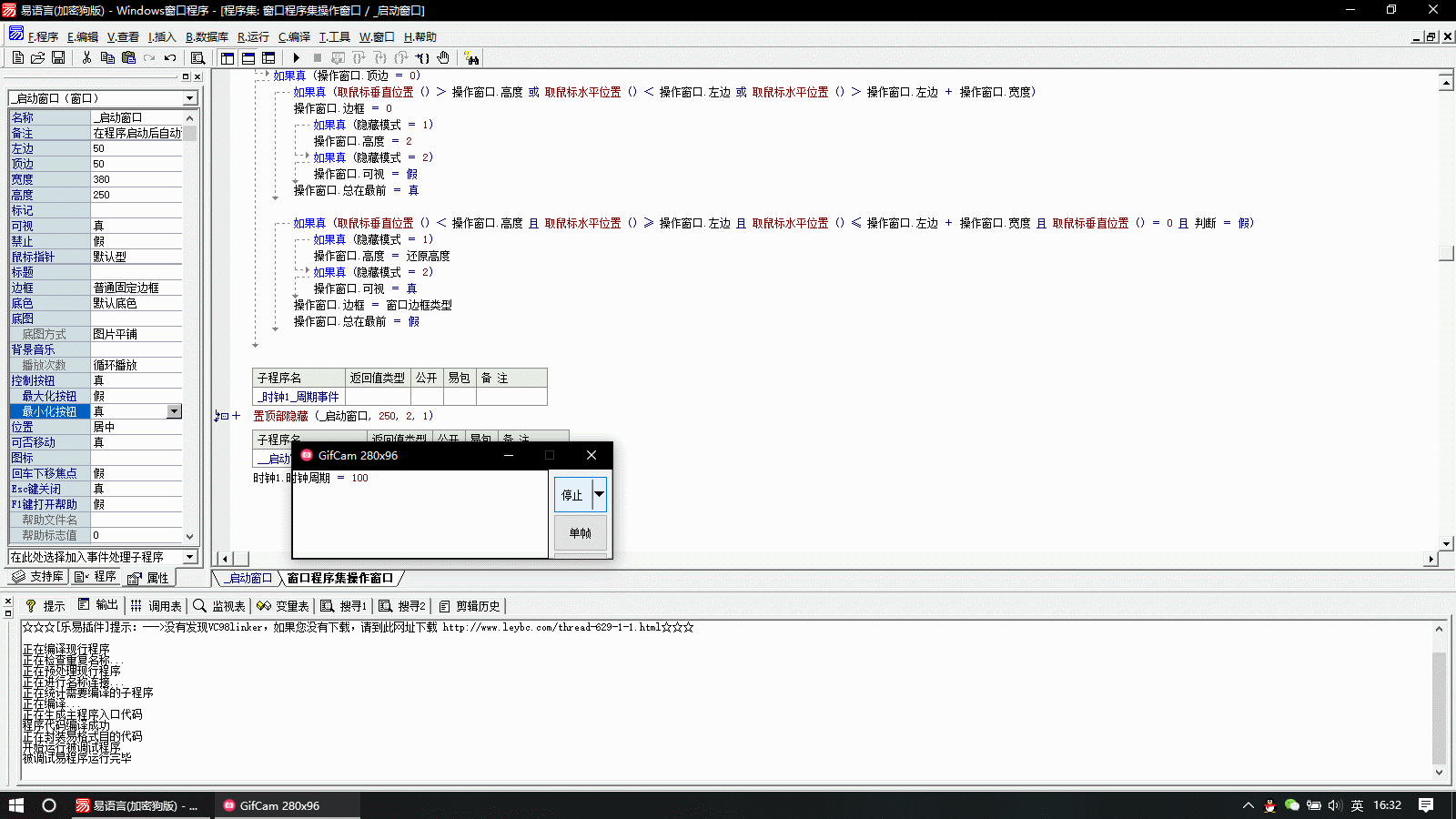Click the WeChat tray icon

click(1292, 805)
